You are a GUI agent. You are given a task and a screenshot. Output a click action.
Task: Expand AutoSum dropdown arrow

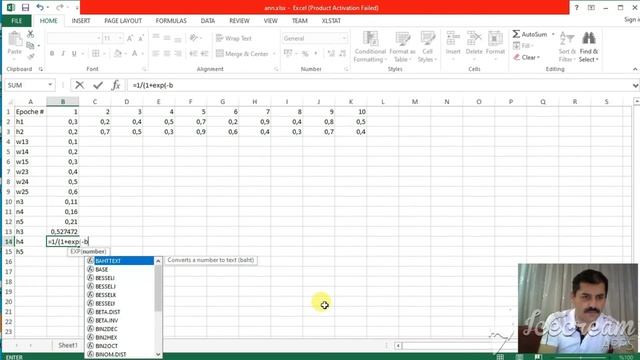(x=553, y=34)
